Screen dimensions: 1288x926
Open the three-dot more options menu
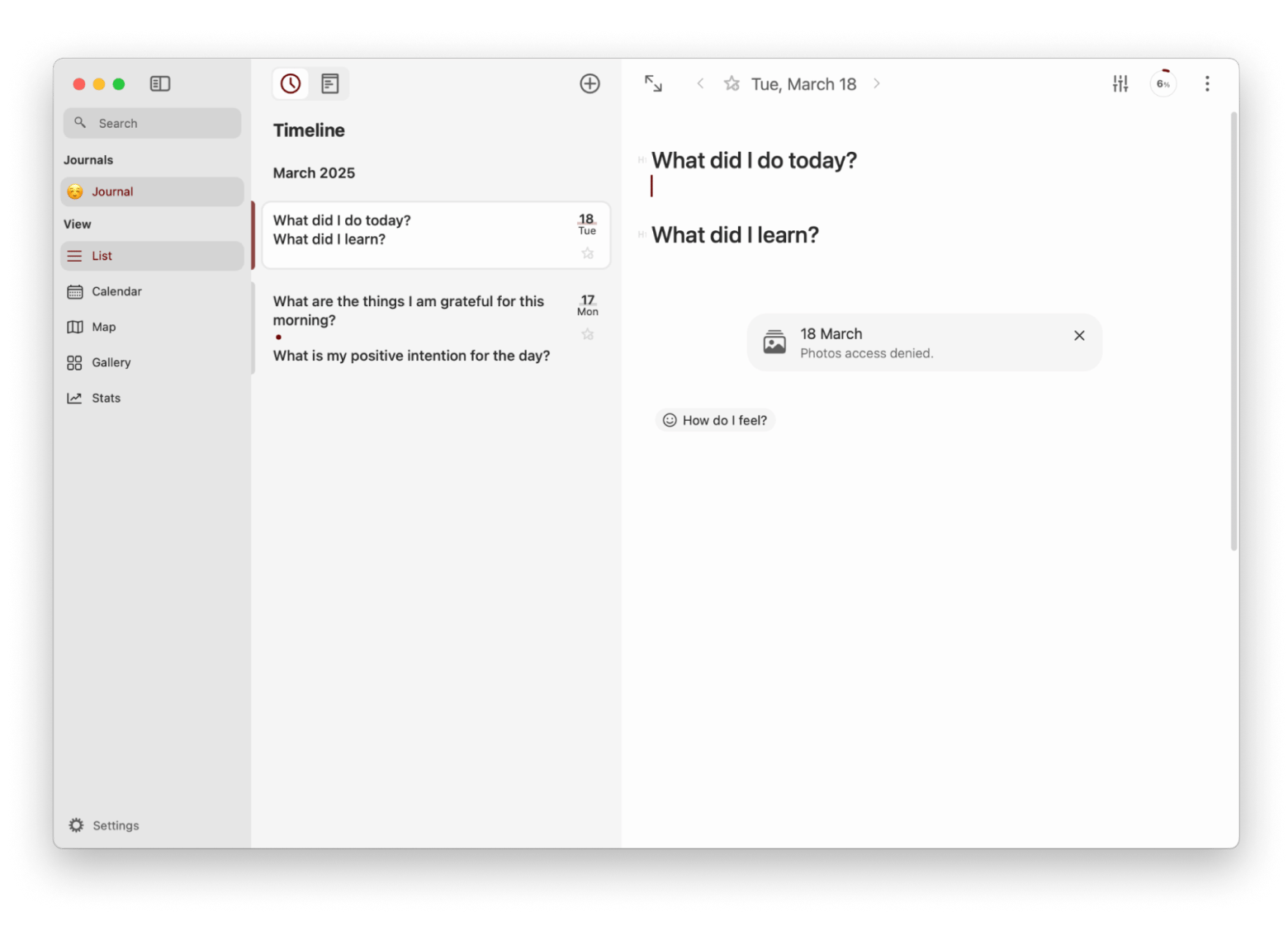(1207, 83)
